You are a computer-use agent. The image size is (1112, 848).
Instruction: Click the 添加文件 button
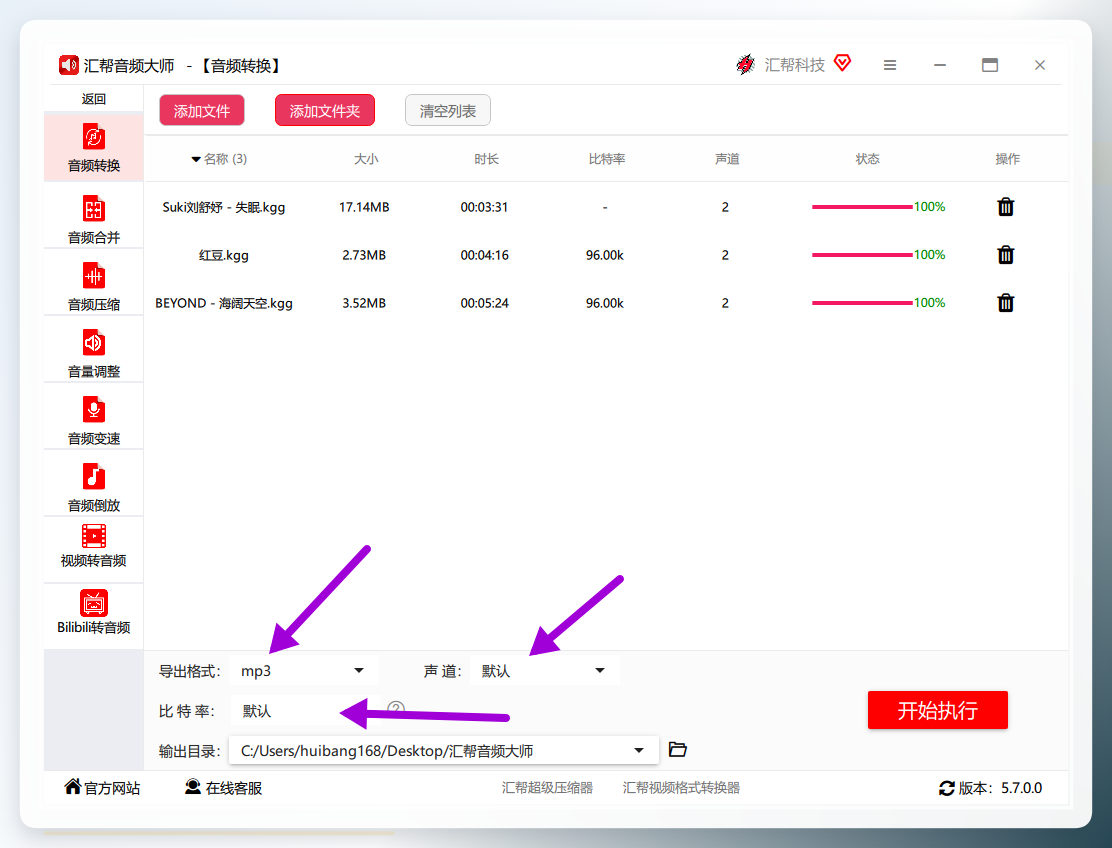point(202,111)
